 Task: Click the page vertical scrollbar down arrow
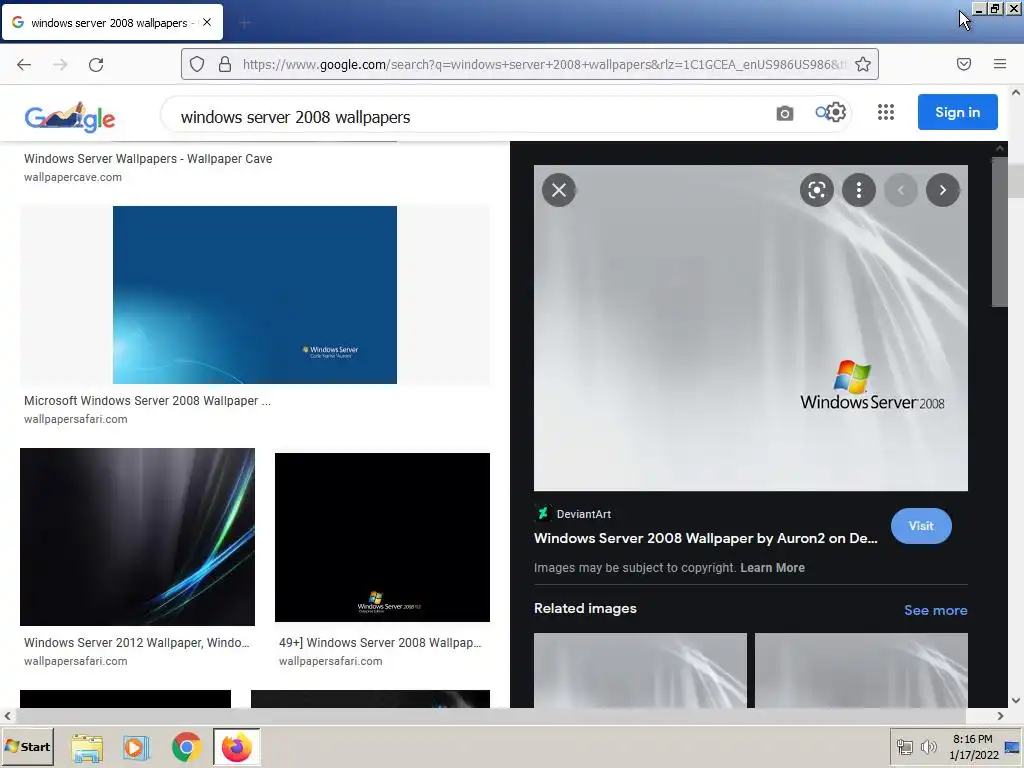(1016, 701)
